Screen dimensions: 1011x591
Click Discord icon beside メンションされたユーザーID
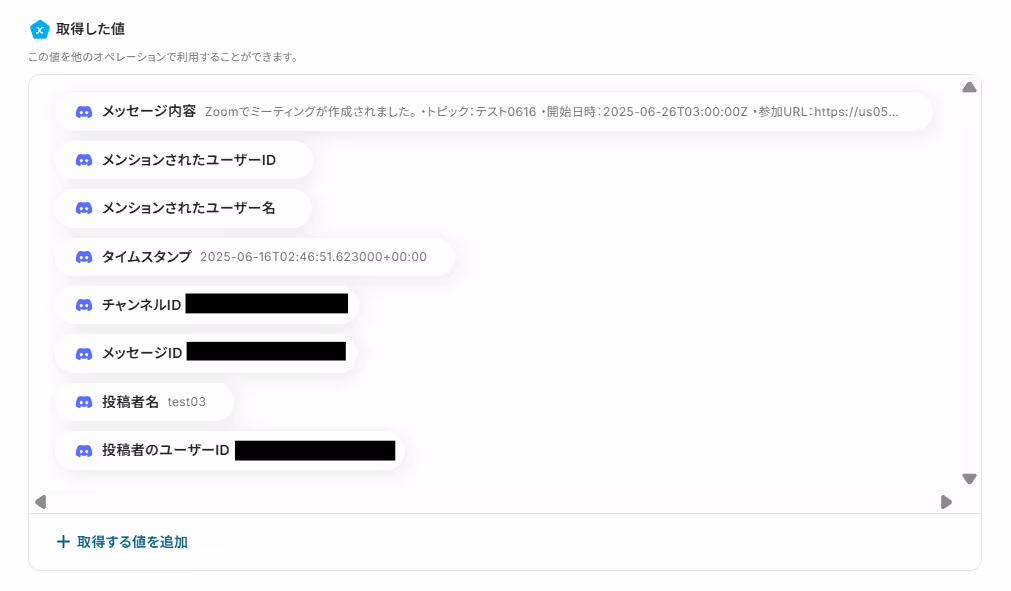tap(84, 160)
